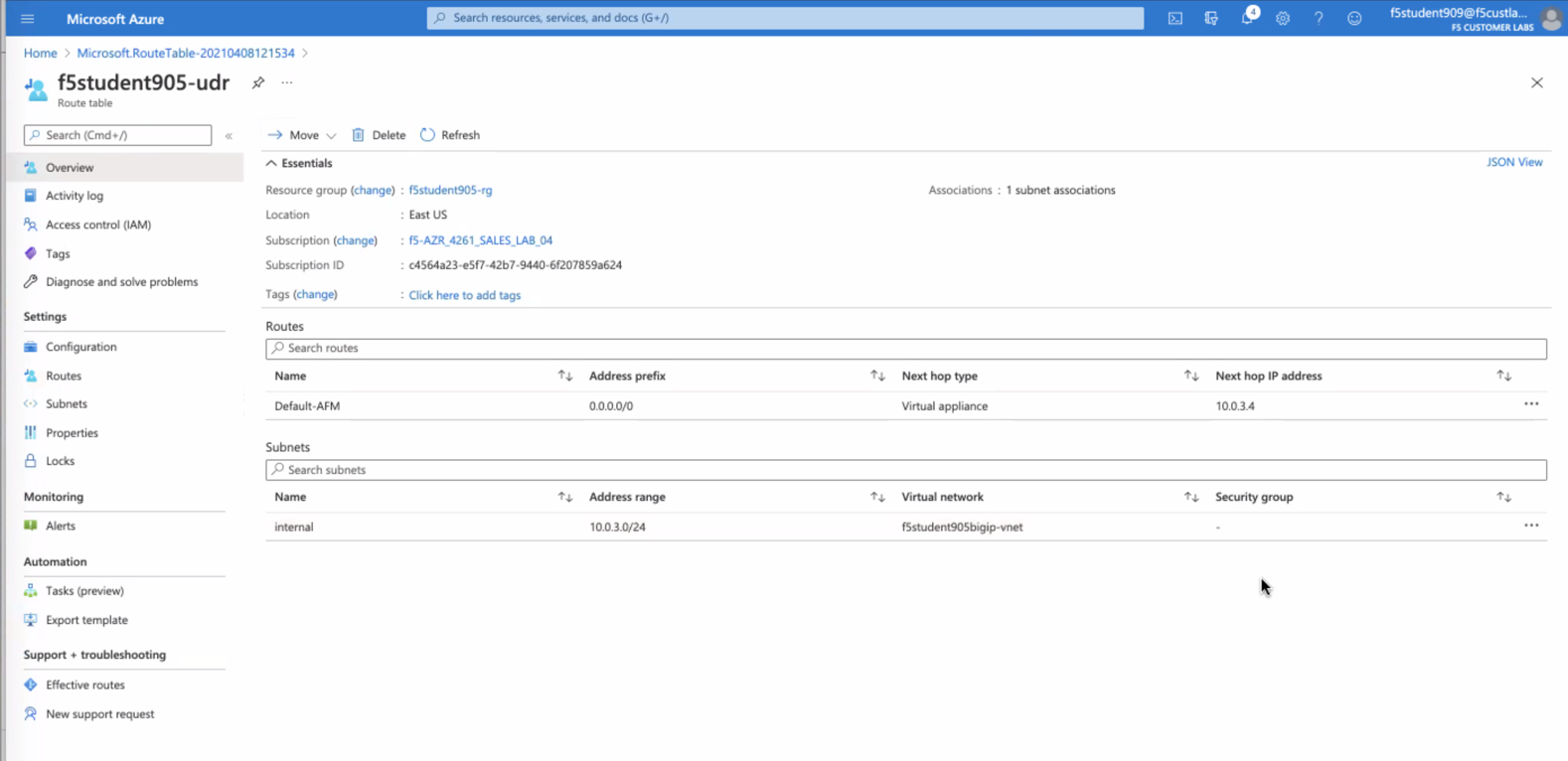Click the Search subnets field
1568x761 pixels.
[906, 470]
